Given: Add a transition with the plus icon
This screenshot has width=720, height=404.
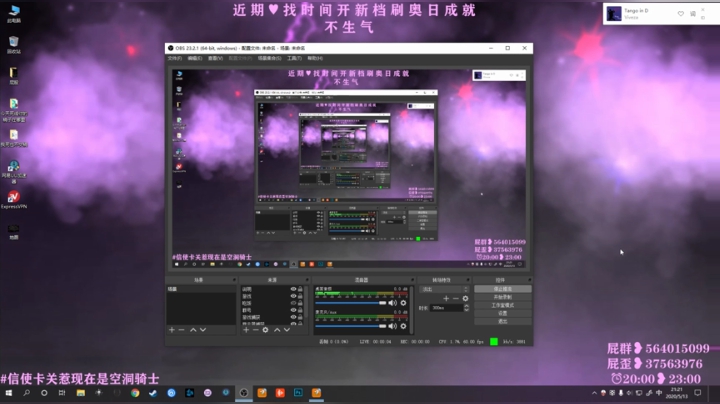Looking at the screenshot, I should (x=446, y=298).
